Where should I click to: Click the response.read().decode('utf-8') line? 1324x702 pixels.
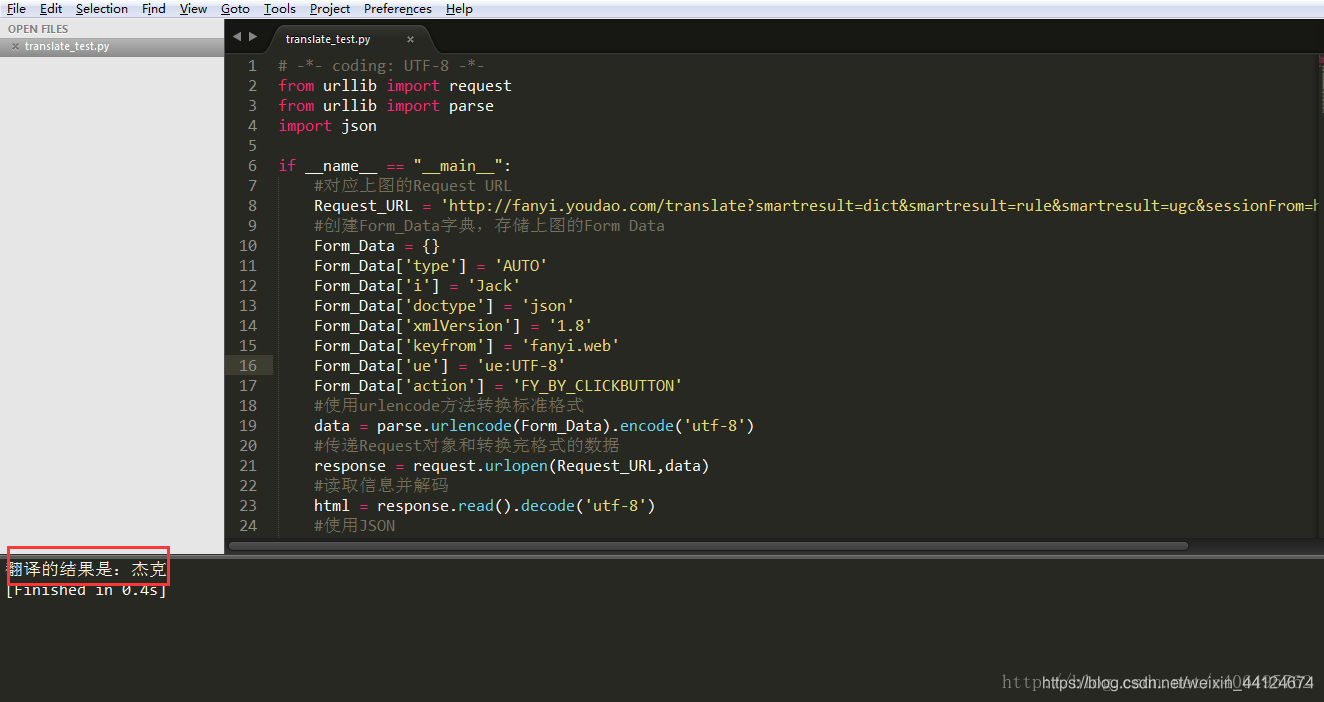click(485, 506)
